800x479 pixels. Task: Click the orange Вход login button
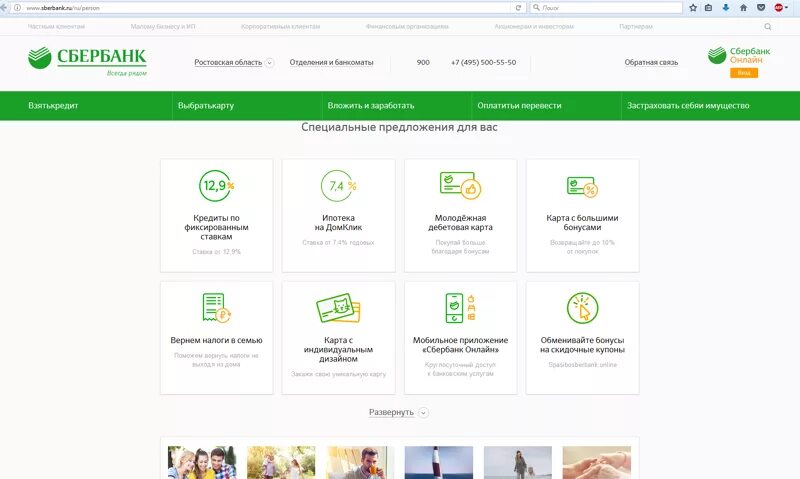tap(743, 73)
